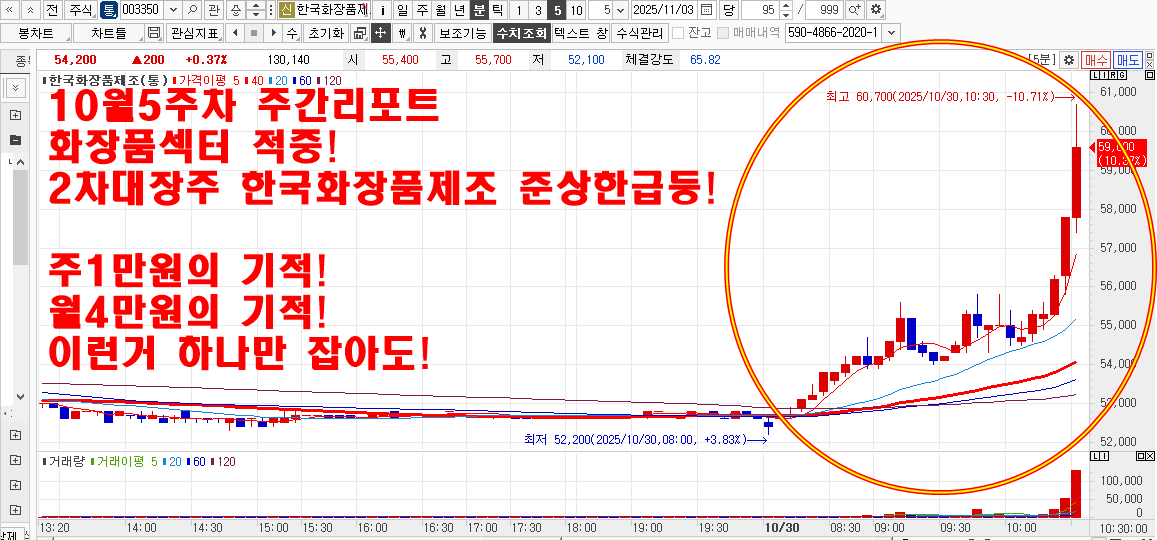
Task: Open the stock search magnifier
Action: [x=192, y=10]
